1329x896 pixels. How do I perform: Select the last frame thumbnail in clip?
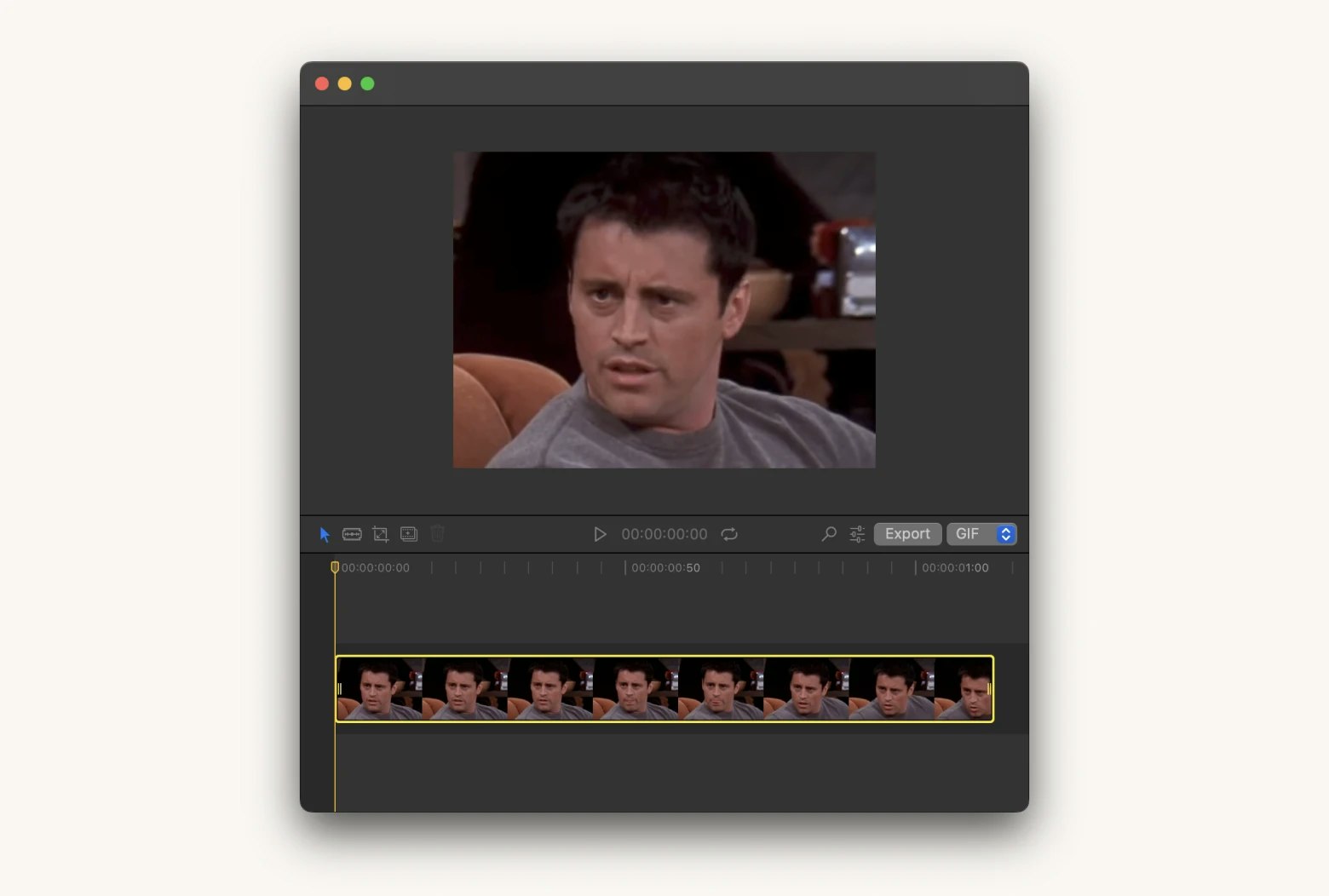tap(964, 688)
